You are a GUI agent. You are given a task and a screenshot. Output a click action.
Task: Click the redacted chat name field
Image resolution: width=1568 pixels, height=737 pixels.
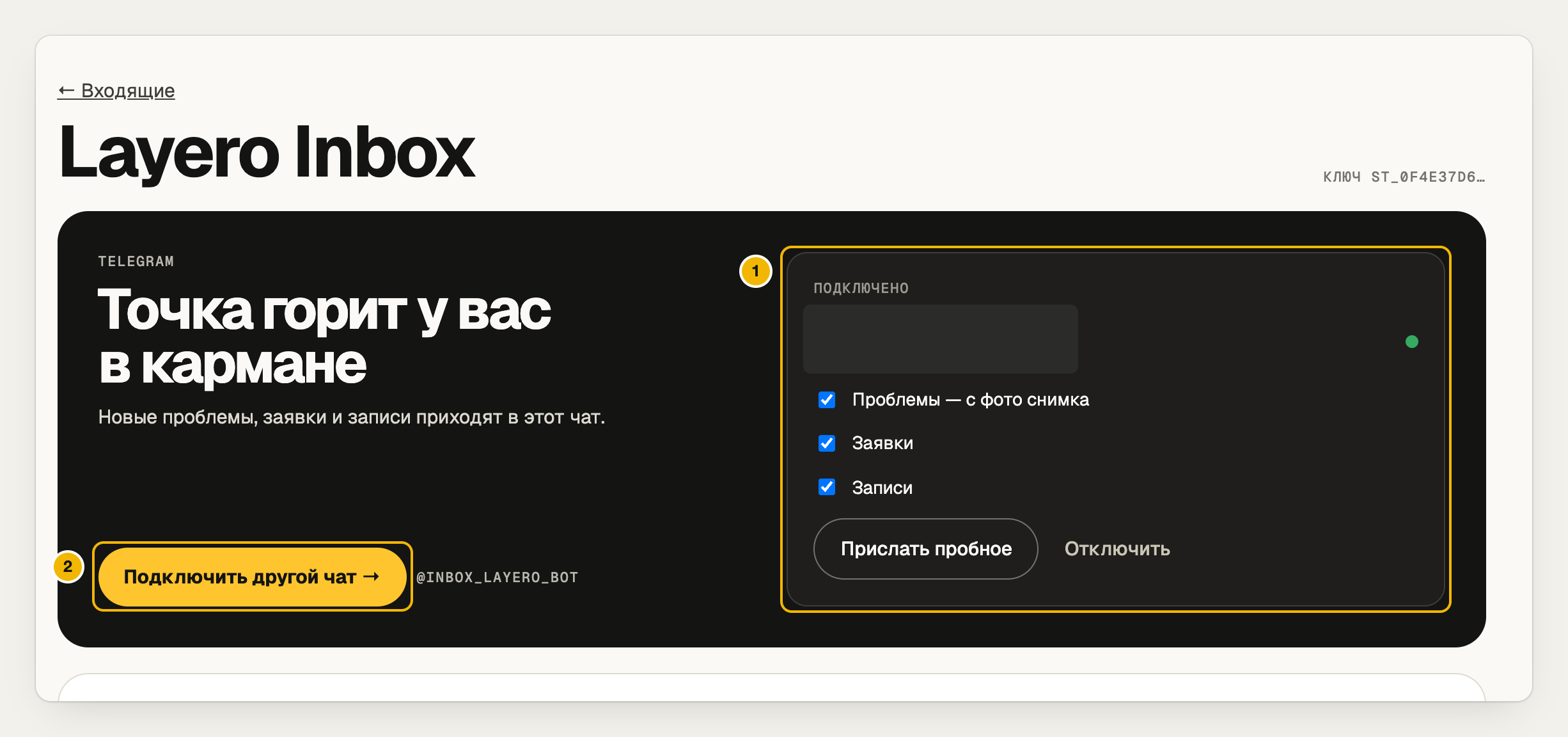940,339
